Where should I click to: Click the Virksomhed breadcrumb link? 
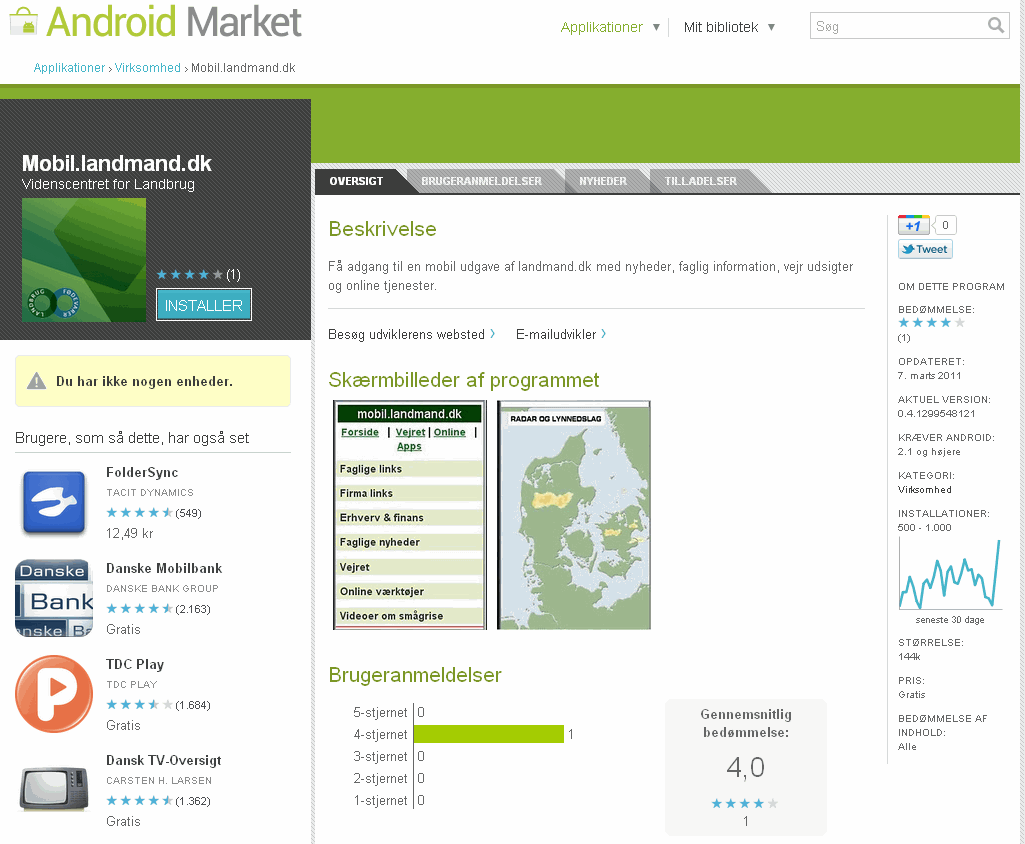coord(148,68)
